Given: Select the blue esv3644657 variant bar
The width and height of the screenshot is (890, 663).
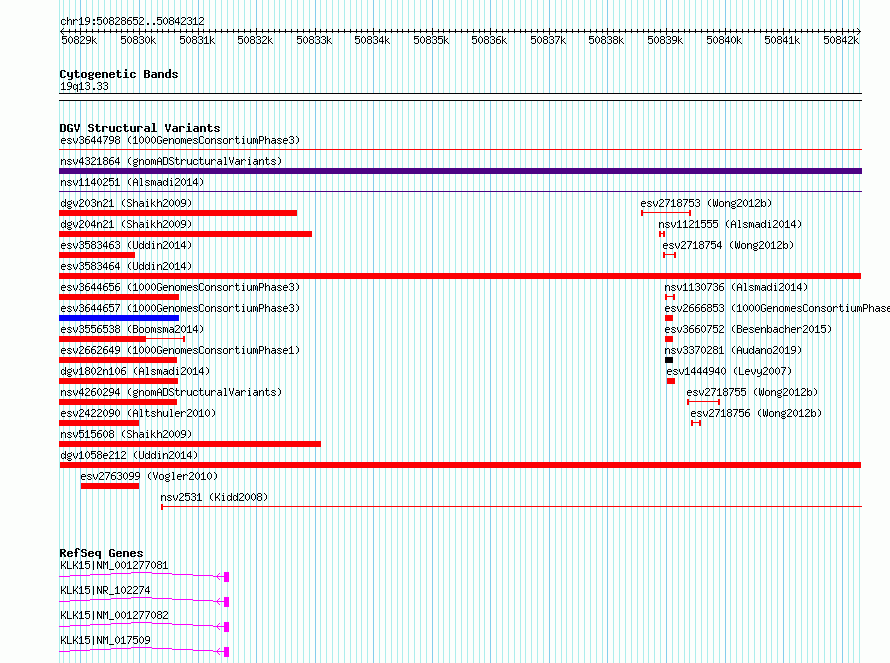Looking at the screenshot, I should click(x=119, y=318).
